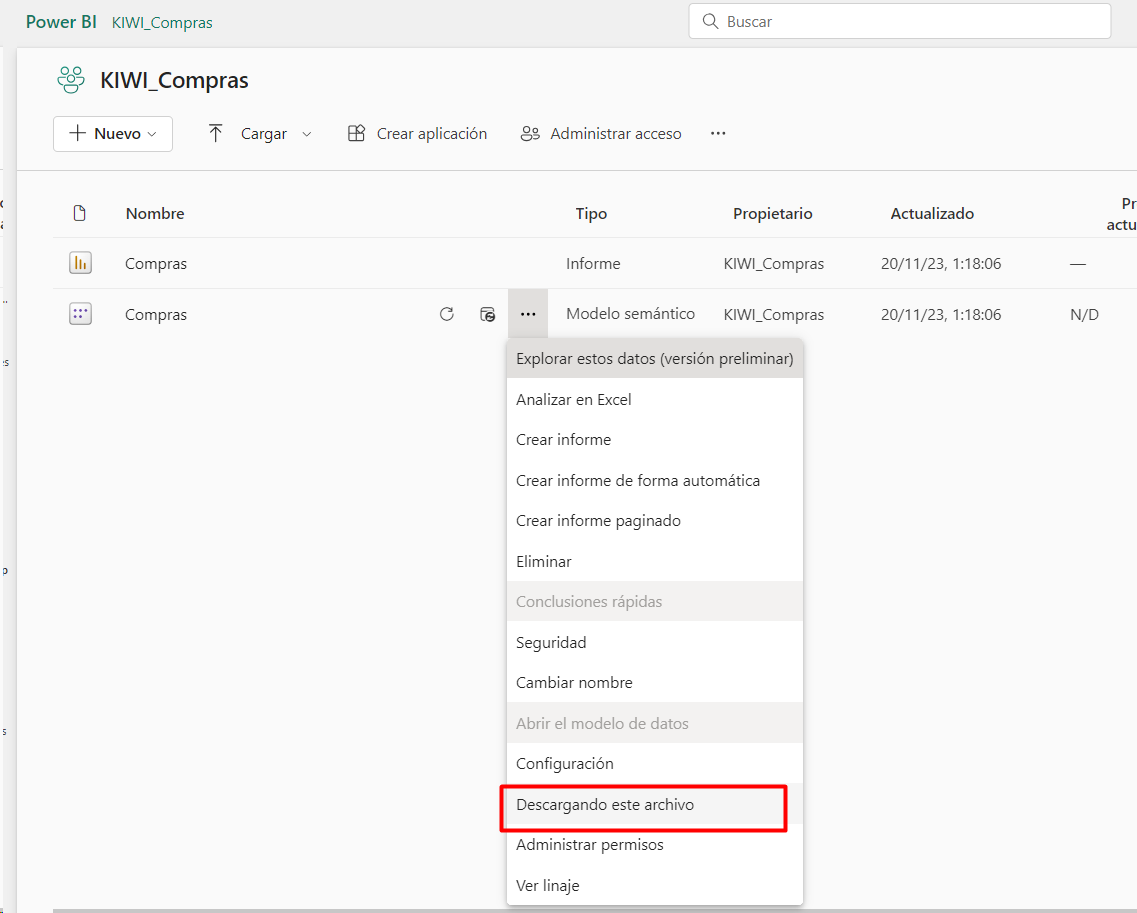Choose Crear informe paginado
This screenshot has height=913, width=1137.
click(x=655, y=521)
